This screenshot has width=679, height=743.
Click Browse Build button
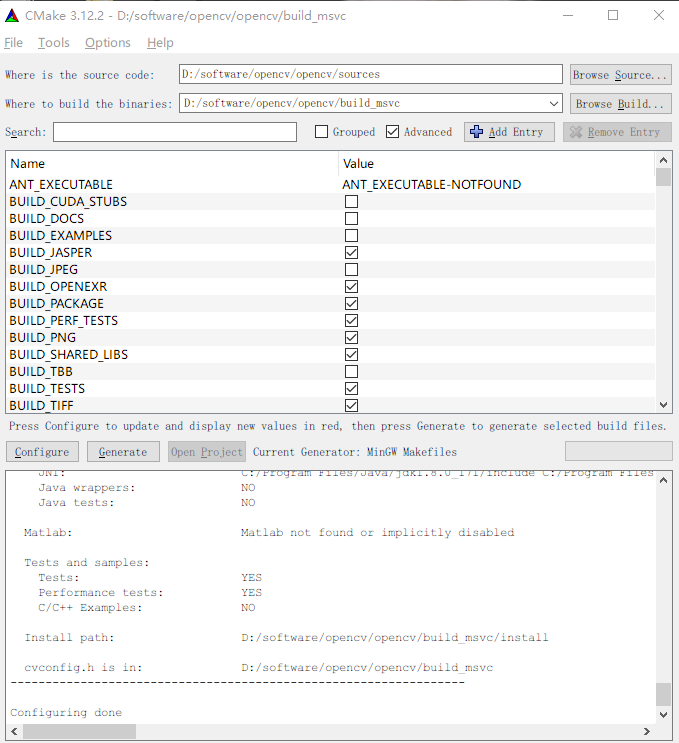tap(620, 104)
